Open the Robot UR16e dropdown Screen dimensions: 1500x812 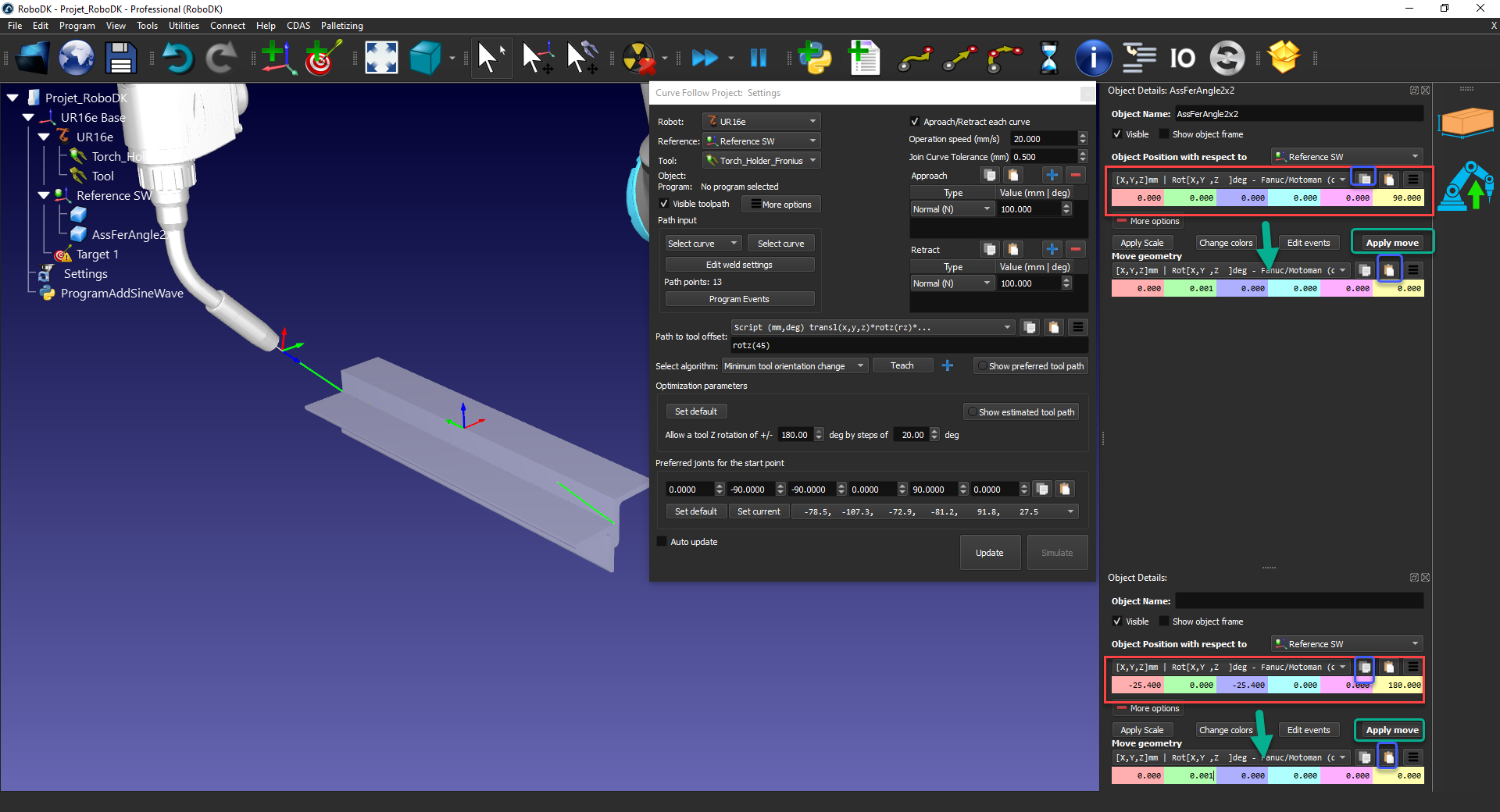pos(761,122)
